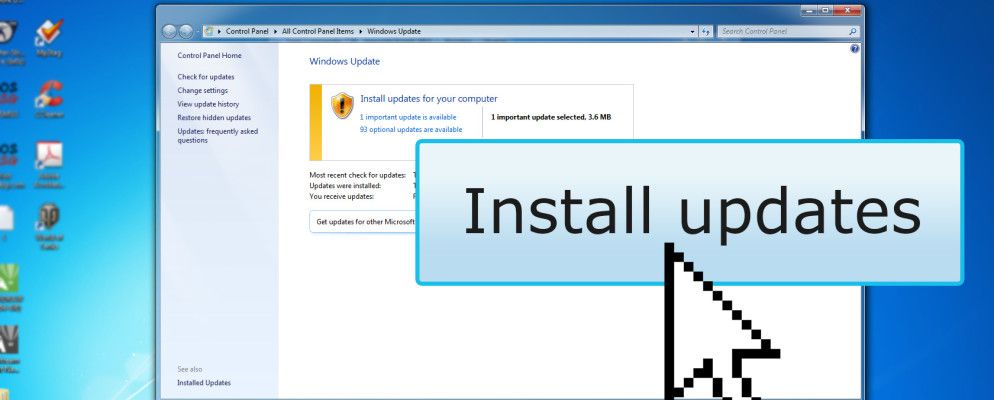994x400 pixels.
Task: Open Change settings in sidebar
Action: 202,91
